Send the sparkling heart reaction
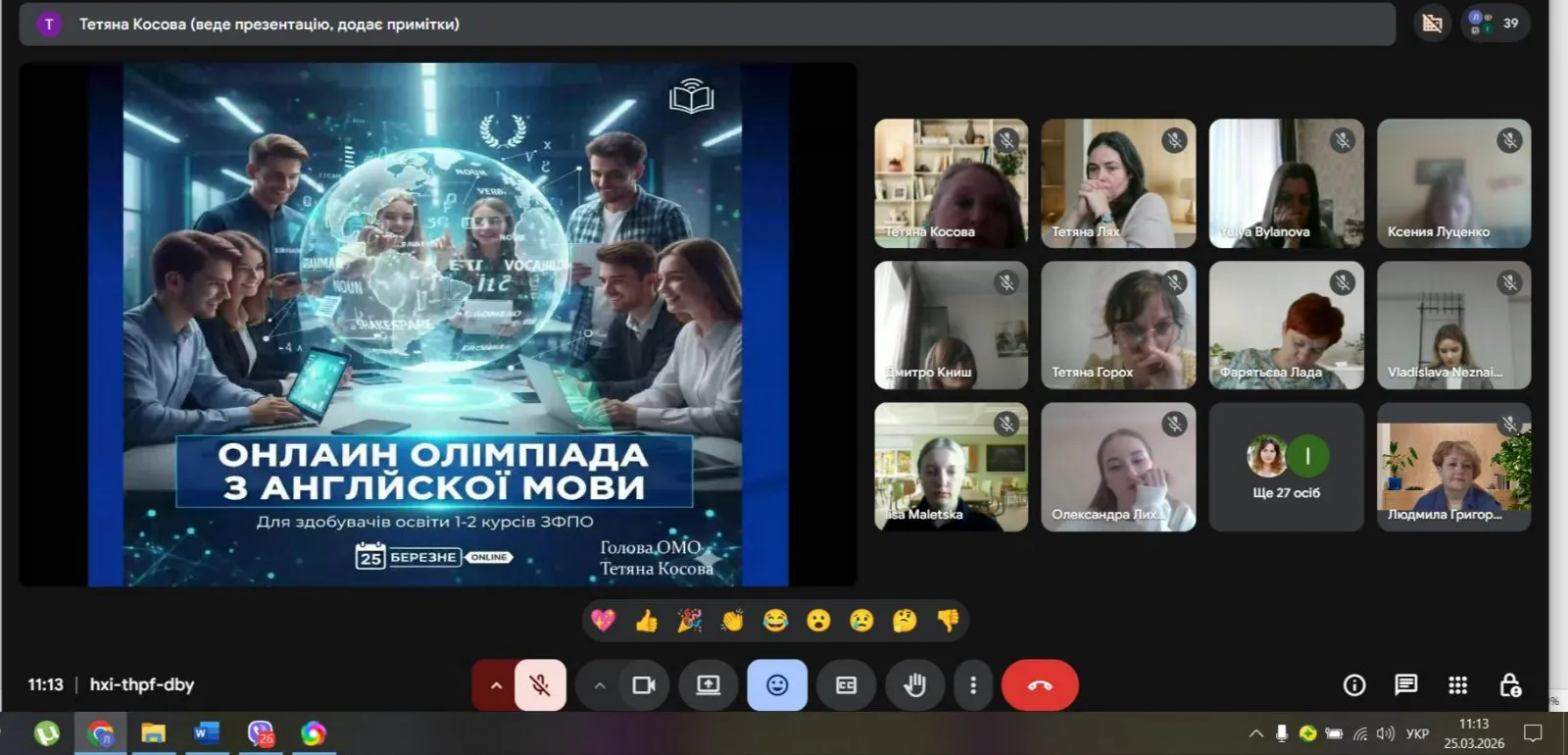 click(604, 621)
